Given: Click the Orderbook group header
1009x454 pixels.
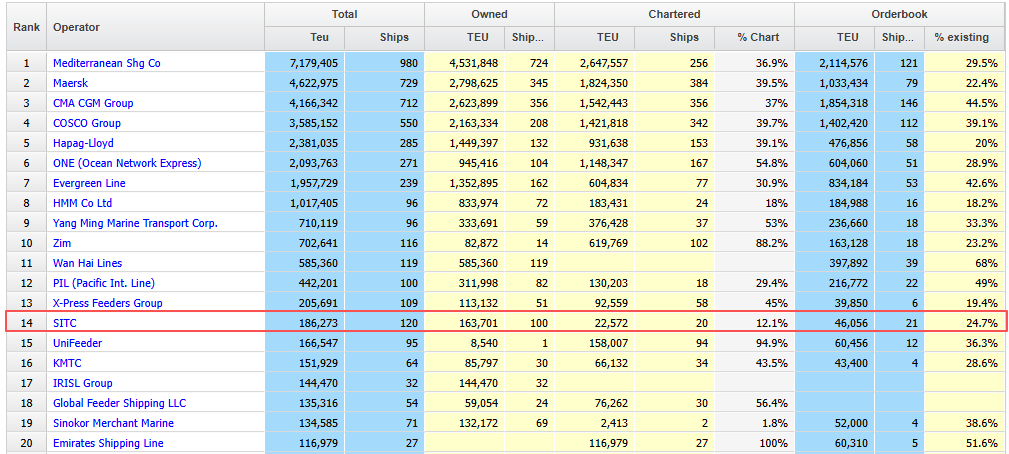Looking at the screenshot, I should [x=898, y=14].
